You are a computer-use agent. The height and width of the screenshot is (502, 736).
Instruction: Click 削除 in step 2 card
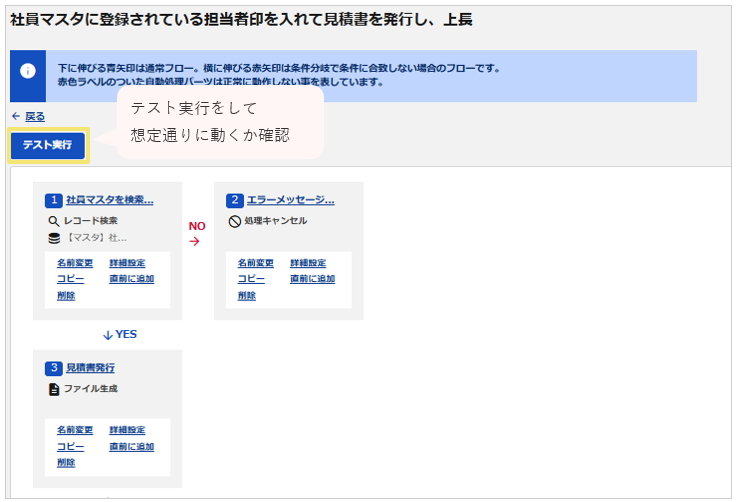click(247, 296)
